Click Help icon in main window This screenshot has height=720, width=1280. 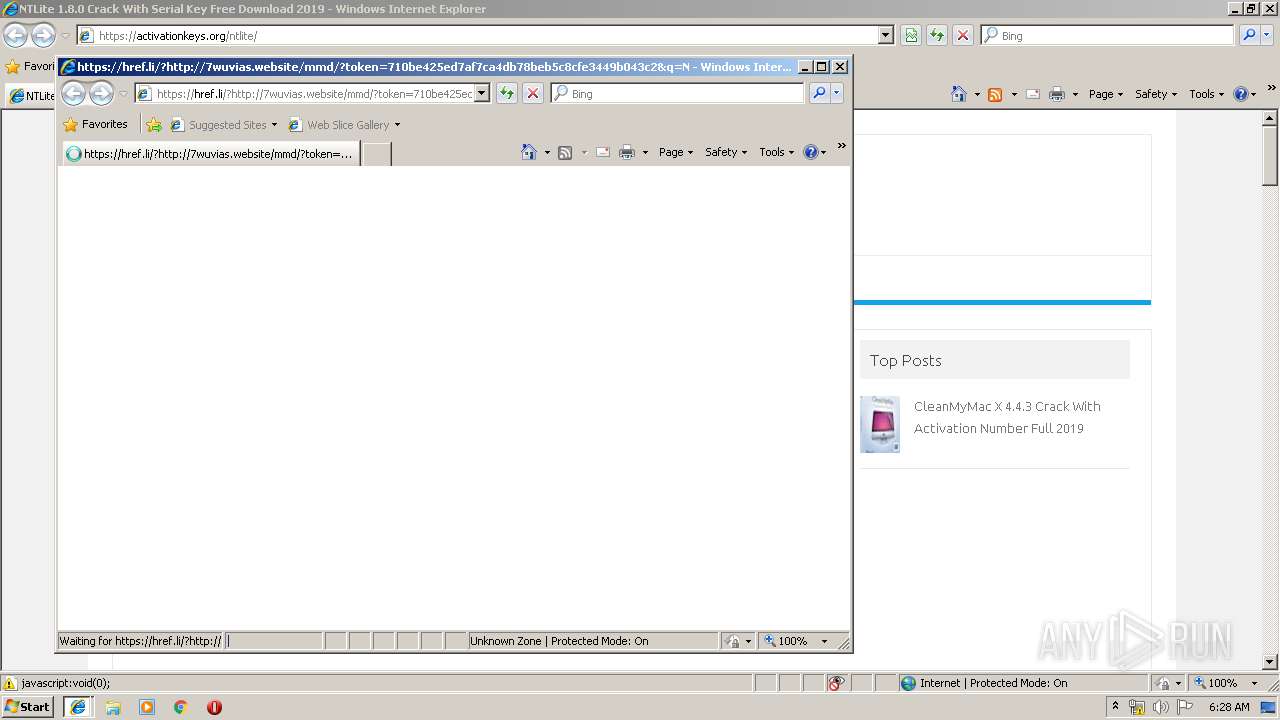(x=1240, y=94)
